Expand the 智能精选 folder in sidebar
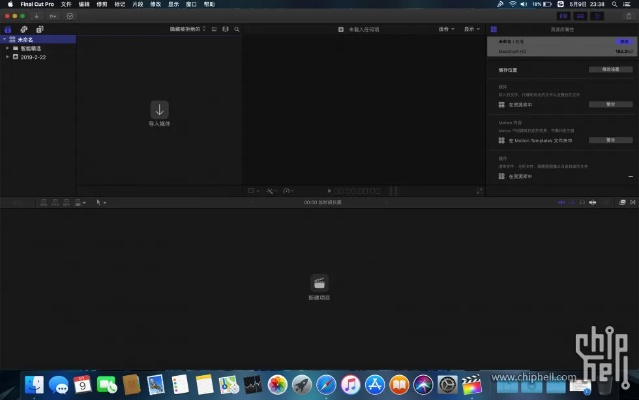The image size is (639, 400). coord(8,48)
